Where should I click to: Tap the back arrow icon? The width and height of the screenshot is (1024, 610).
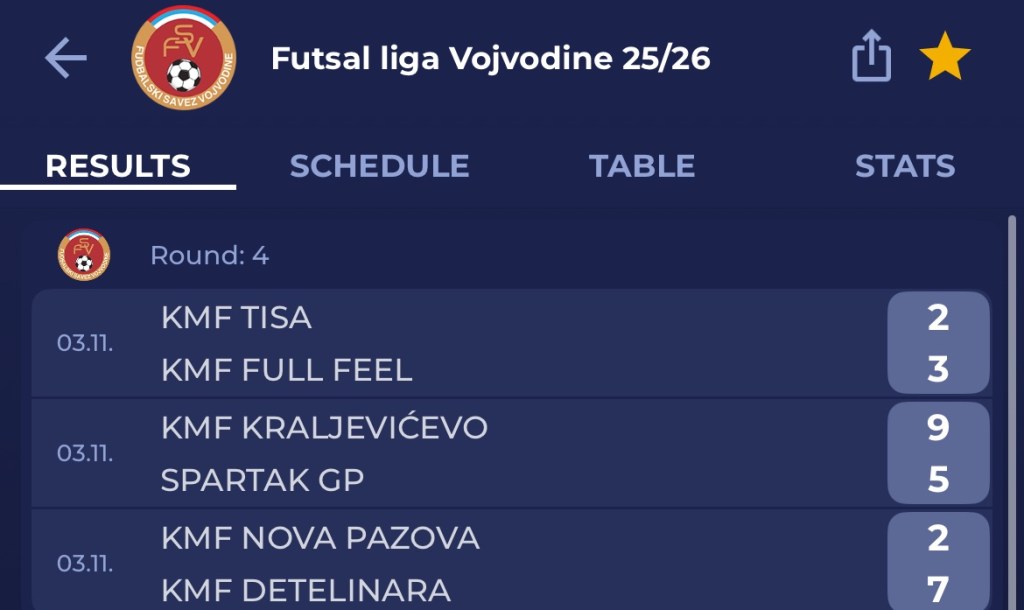pos(66,59)
